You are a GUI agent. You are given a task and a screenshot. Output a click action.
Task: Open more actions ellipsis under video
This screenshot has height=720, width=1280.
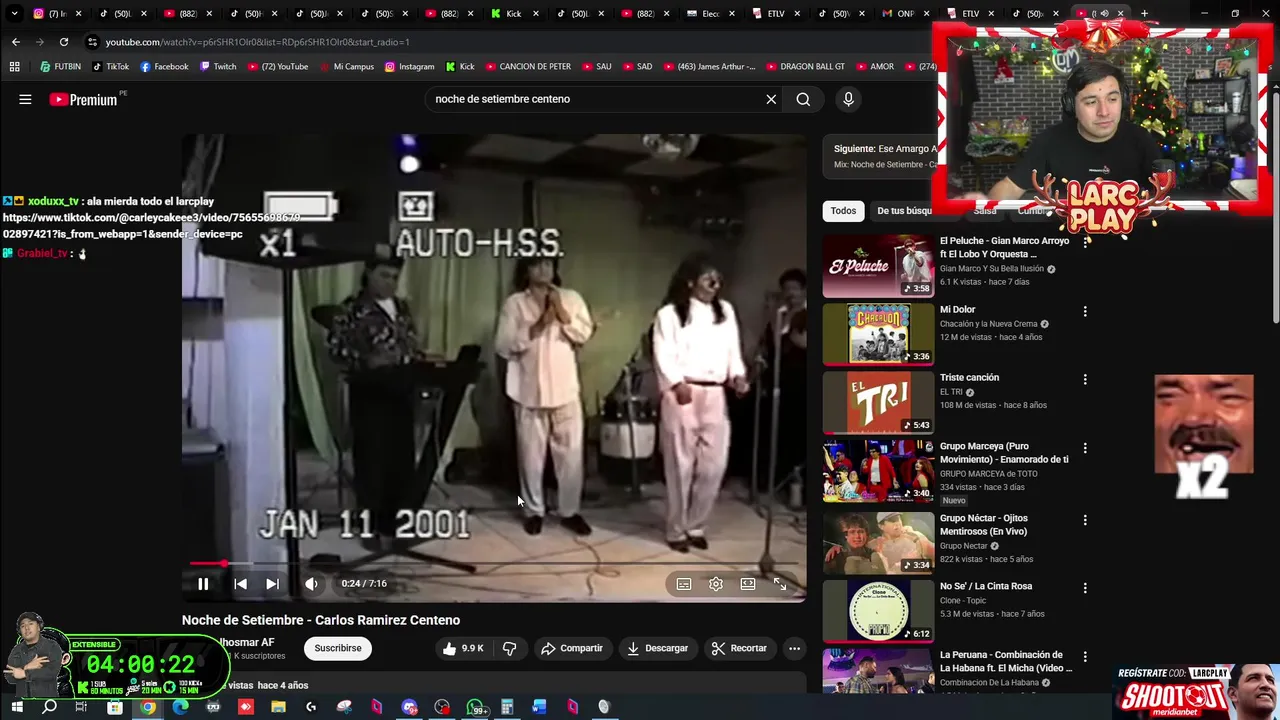(x=794, y=648)
